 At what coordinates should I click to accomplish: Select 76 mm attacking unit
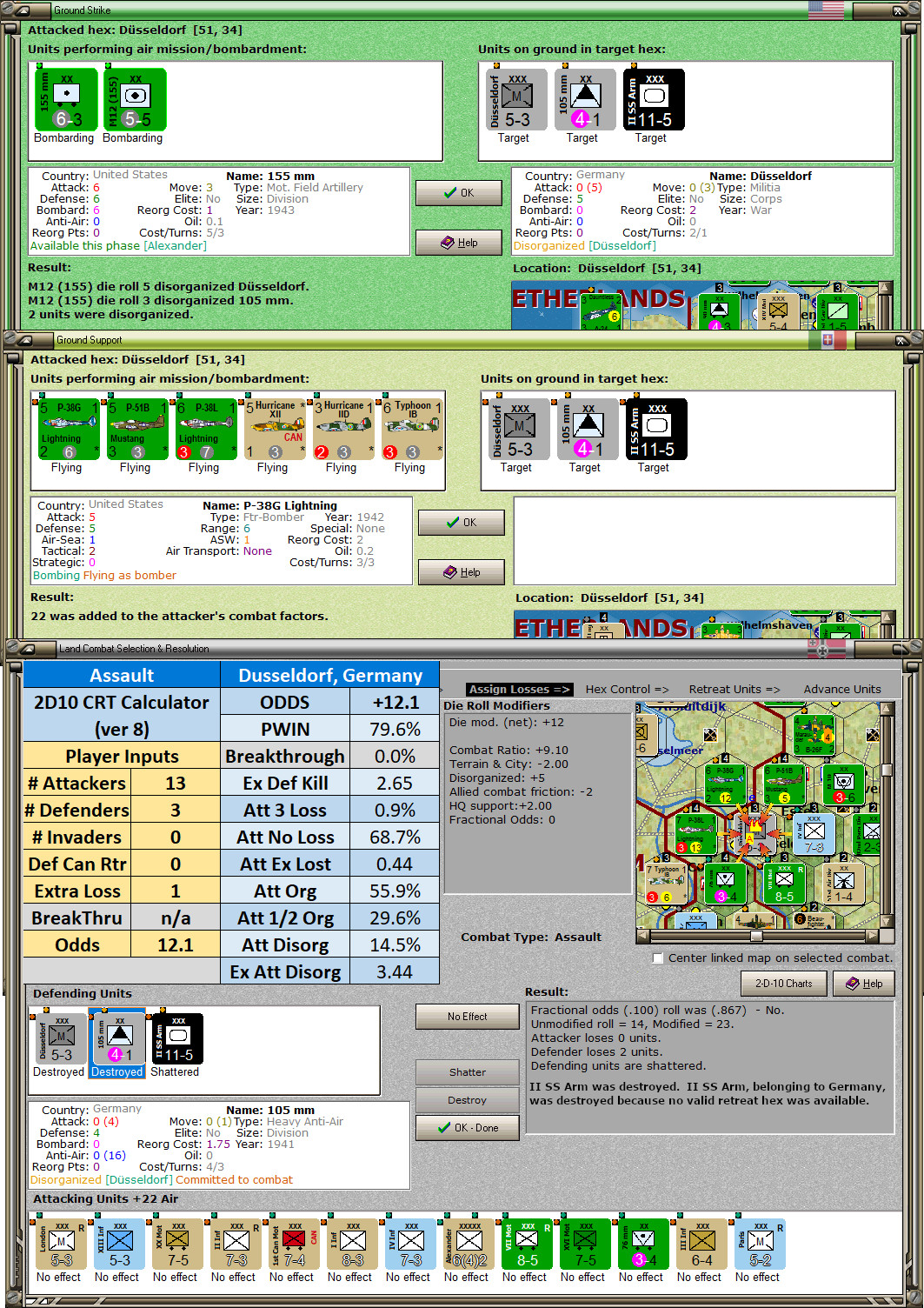click(x=642, y=1245)
